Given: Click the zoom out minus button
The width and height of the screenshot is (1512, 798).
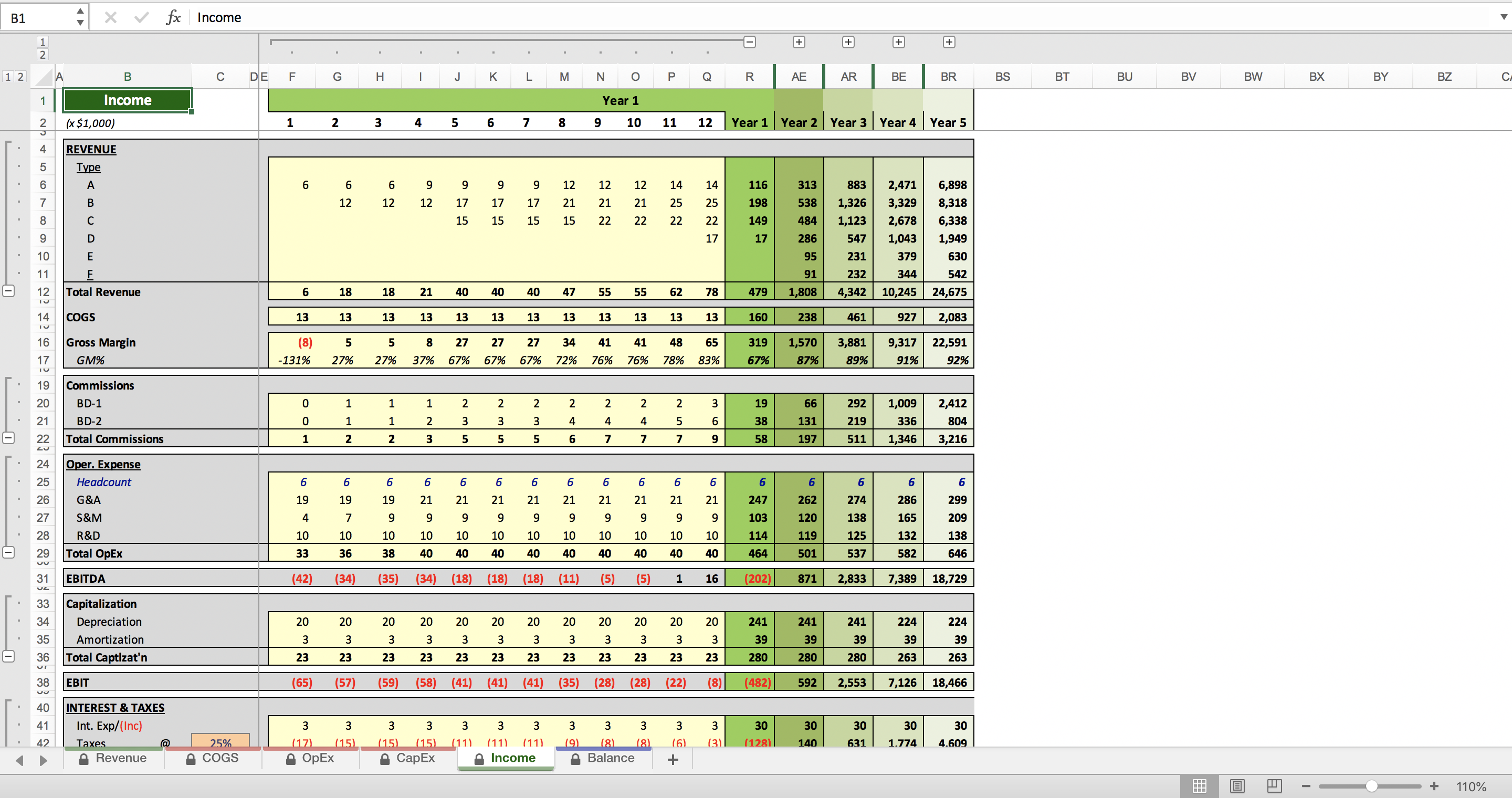Looking at the screenshot, I should 1306,786.
